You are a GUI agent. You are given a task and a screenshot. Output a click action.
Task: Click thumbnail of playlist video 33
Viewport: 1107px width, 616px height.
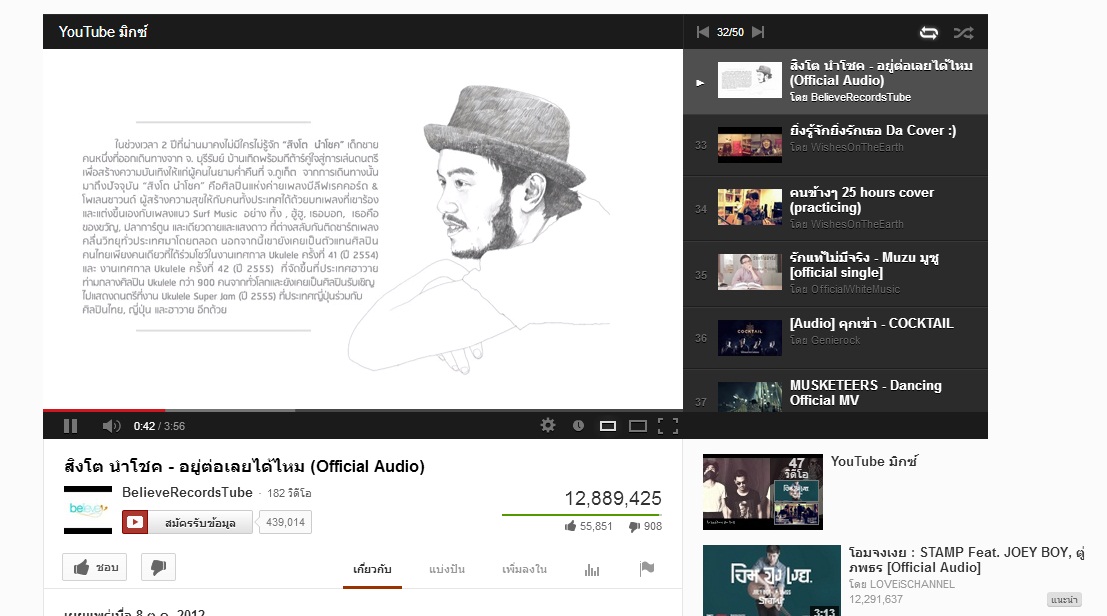(x=750, y=145)
